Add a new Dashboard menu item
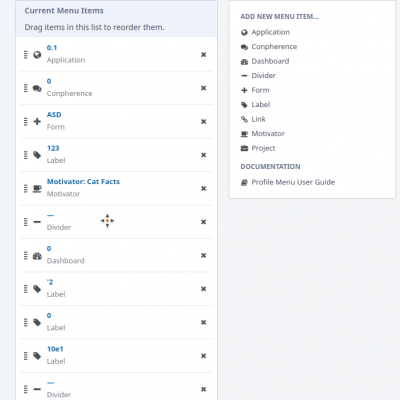The width and height of the screenshot is (400, 400). (270, 61)
